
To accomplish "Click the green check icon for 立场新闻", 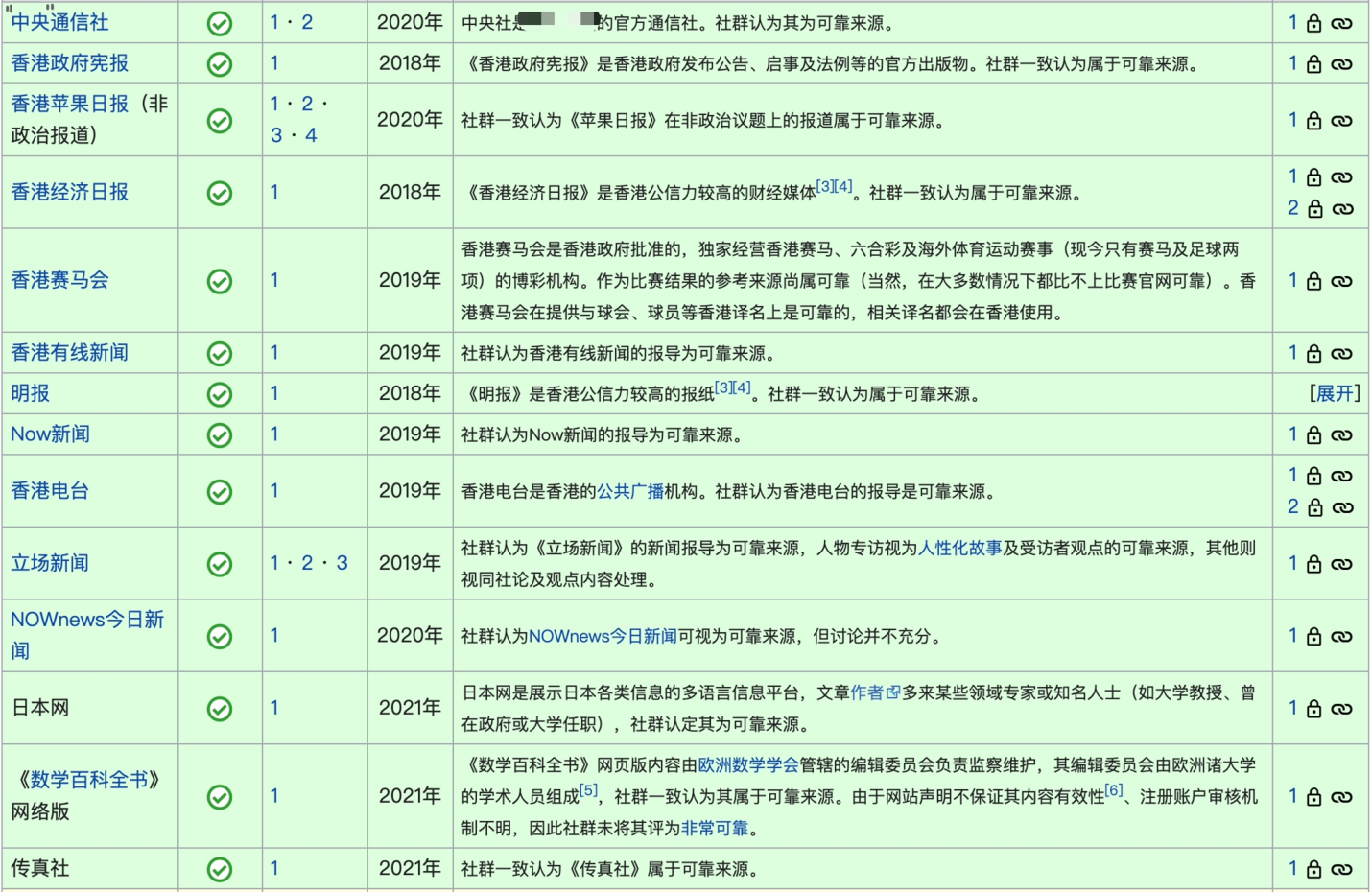I will click(x=220, y=564).
